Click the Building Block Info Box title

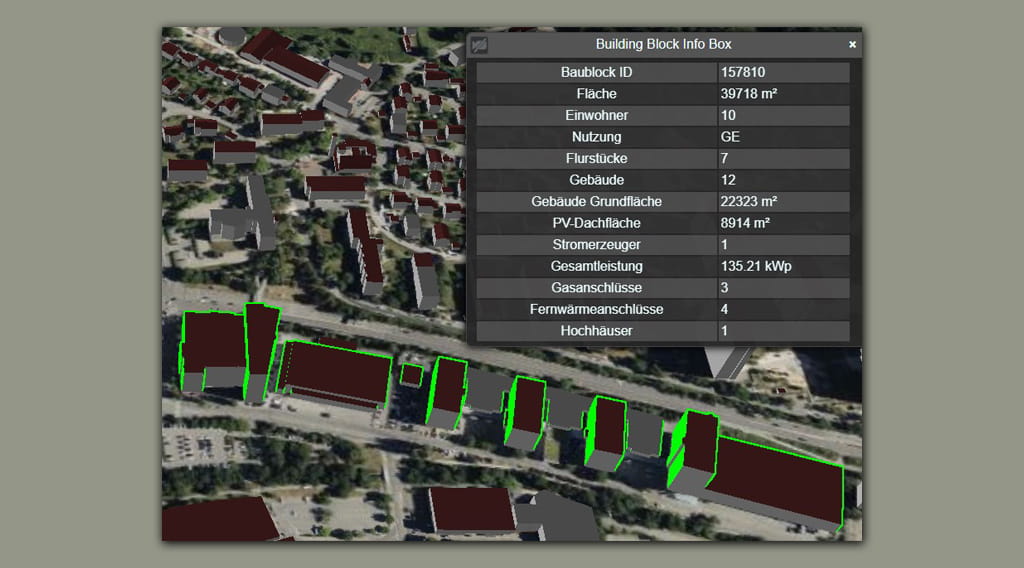pos(663,45)
